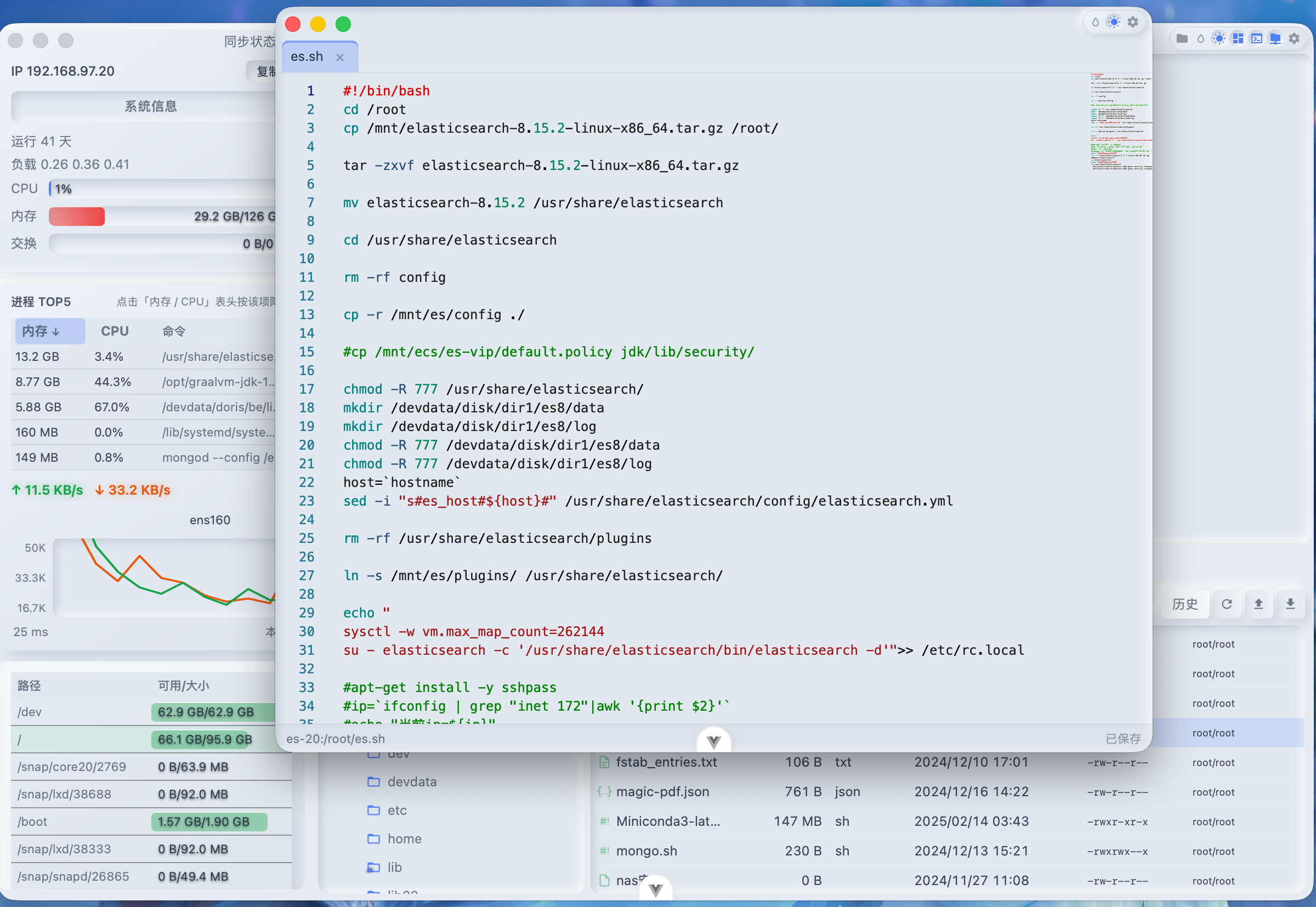The height and width of the screenshot is (907, 1316).
Task: Click line number 23 in the editor gutter
Action: coord(307,501)
